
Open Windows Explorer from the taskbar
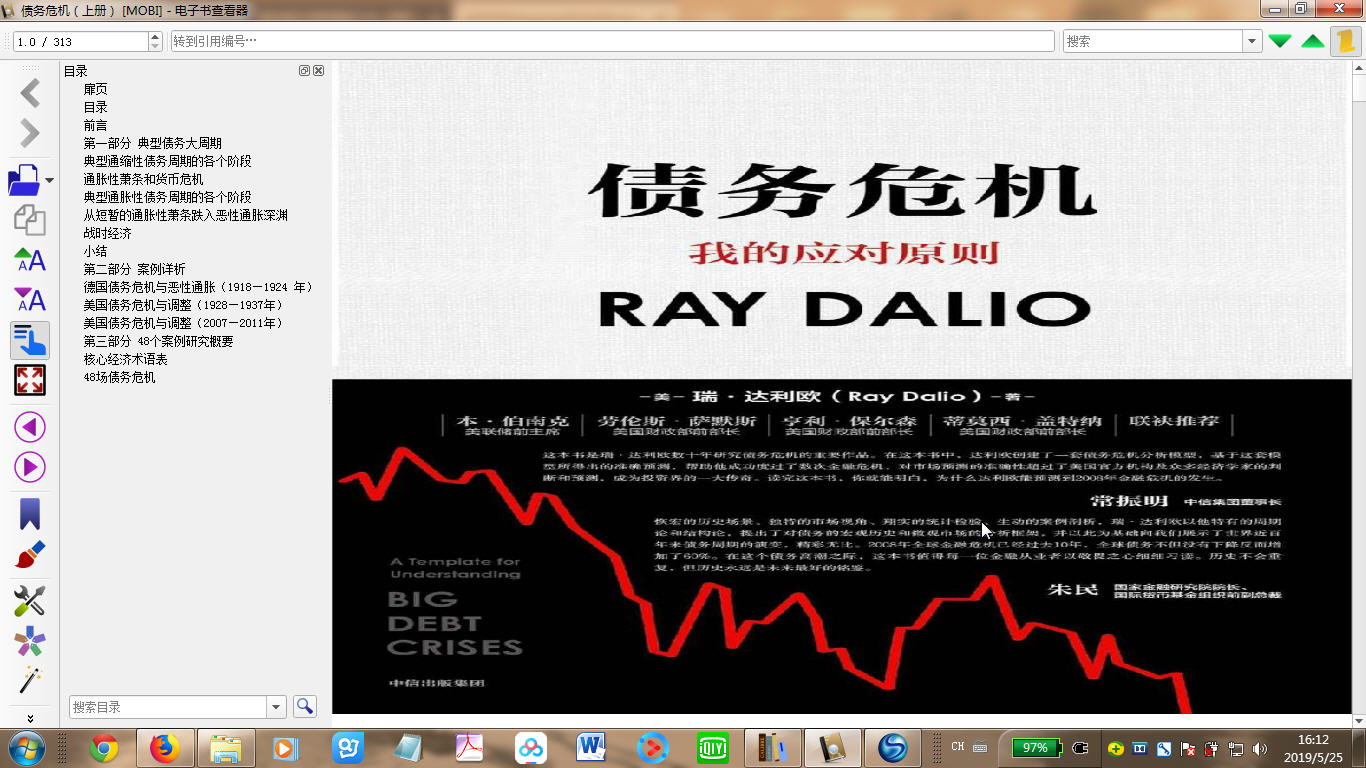(226, 748)
